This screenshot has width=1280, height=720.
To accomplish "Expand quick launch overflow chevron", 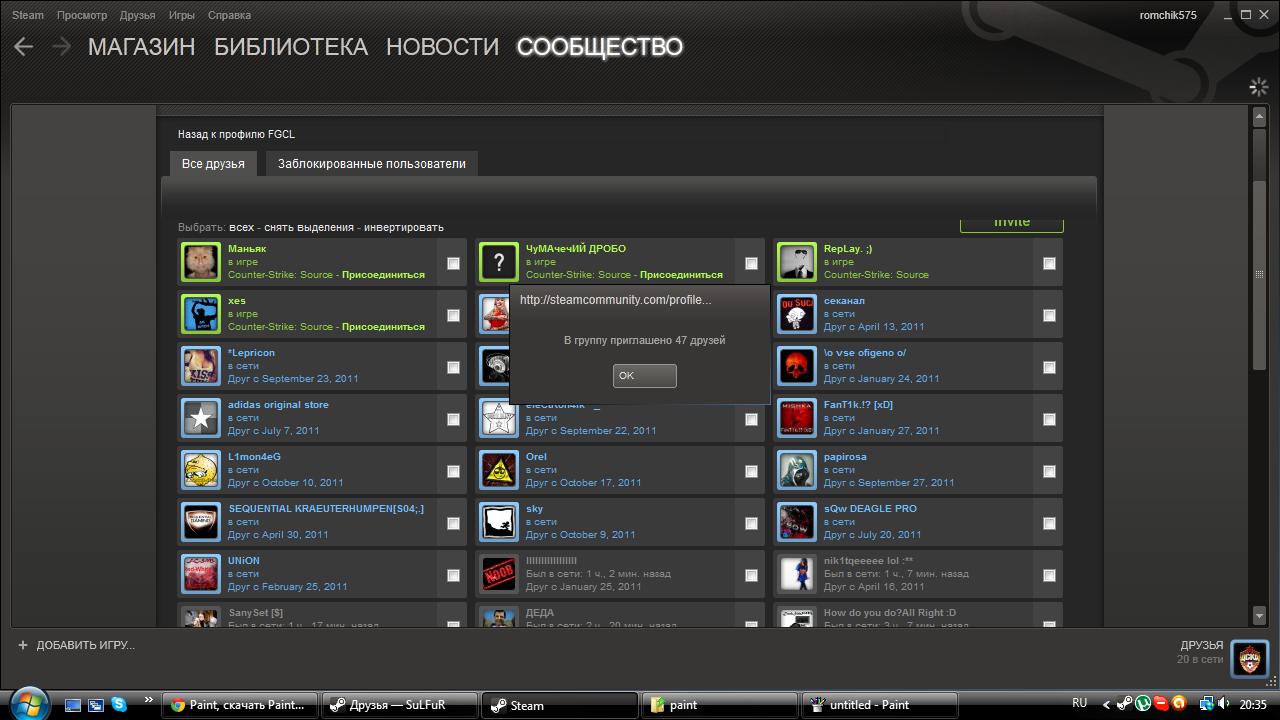I will [149, 700].
